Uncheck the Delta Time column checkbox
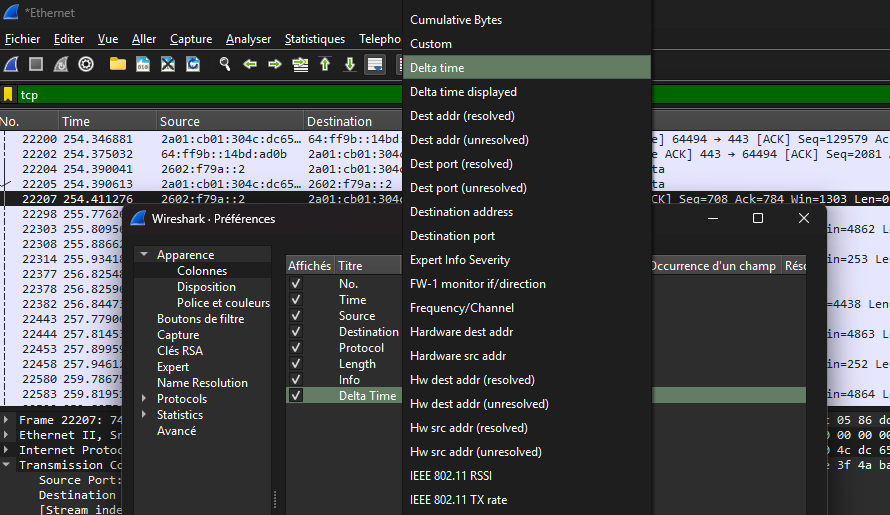890x515 pixels. tap(295, 396)
